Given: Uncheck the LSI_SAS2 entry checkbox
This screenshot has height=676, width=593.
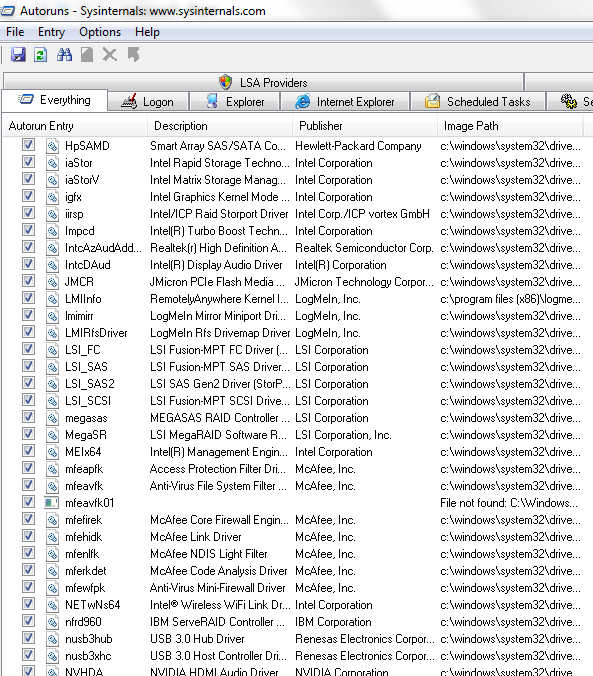Looking at the screenshot, I should coord(28,382).
